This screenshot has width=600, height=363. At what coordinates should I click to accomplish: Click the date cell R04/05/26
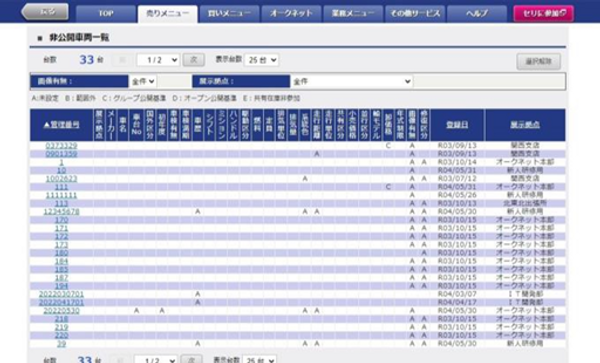(x=457, y=195)
